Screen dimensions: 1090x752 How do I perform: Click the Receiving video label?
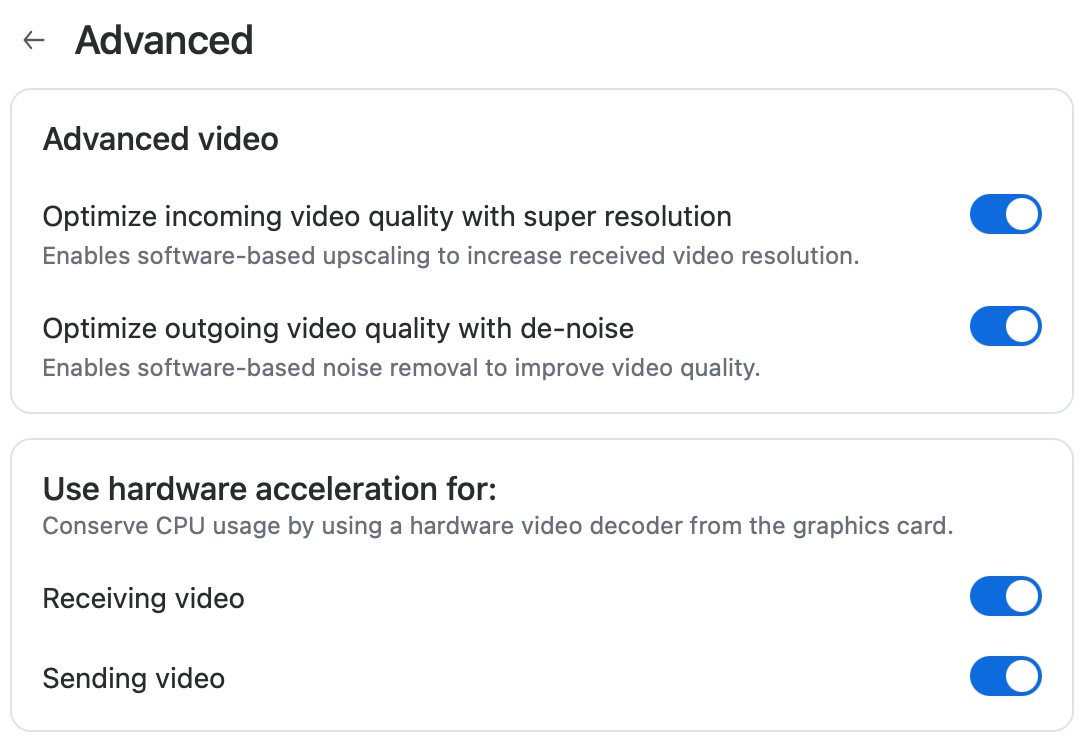(143, 598)
